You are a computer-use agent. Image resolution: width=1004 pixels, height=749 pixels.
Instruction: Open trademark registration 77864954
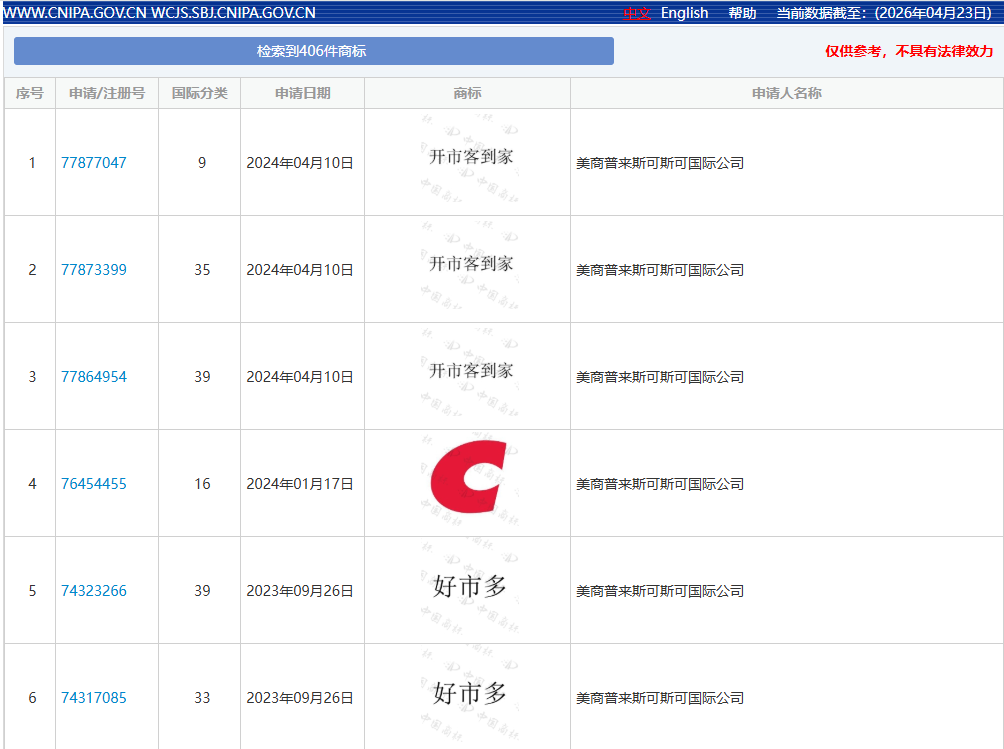(x=93, y=376)
